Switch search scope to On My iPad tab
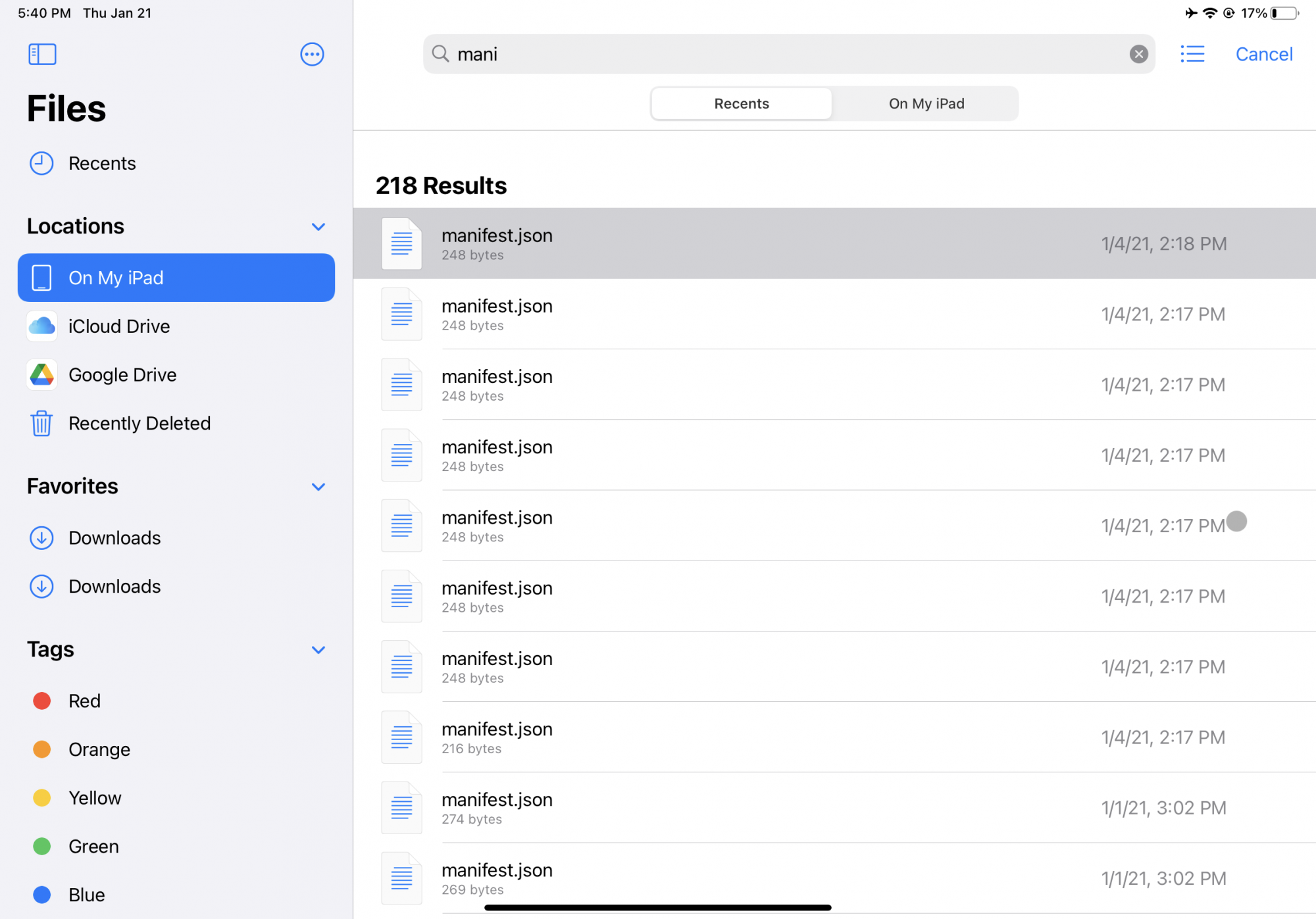The width and height of the screenshot is (1316, 919). pyautogui.click(x=926, y=103)
